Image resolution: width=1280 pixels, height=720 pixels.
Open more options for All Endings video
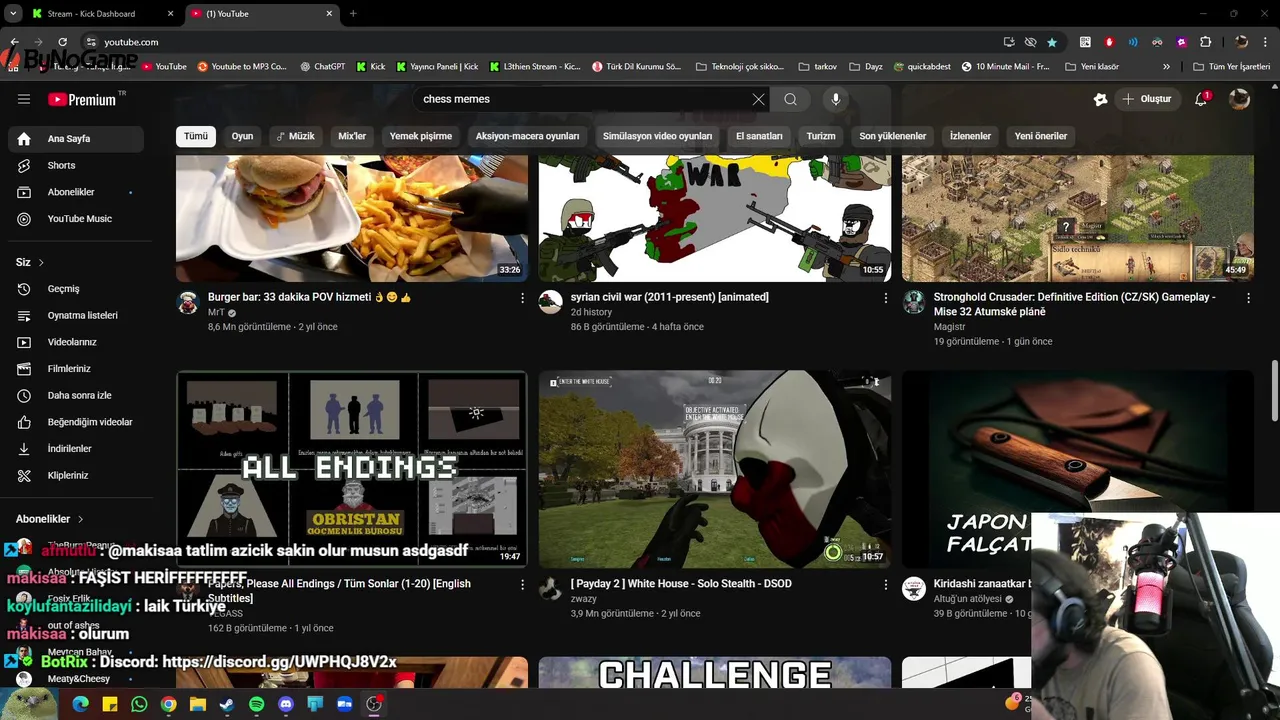click(522, 584)
